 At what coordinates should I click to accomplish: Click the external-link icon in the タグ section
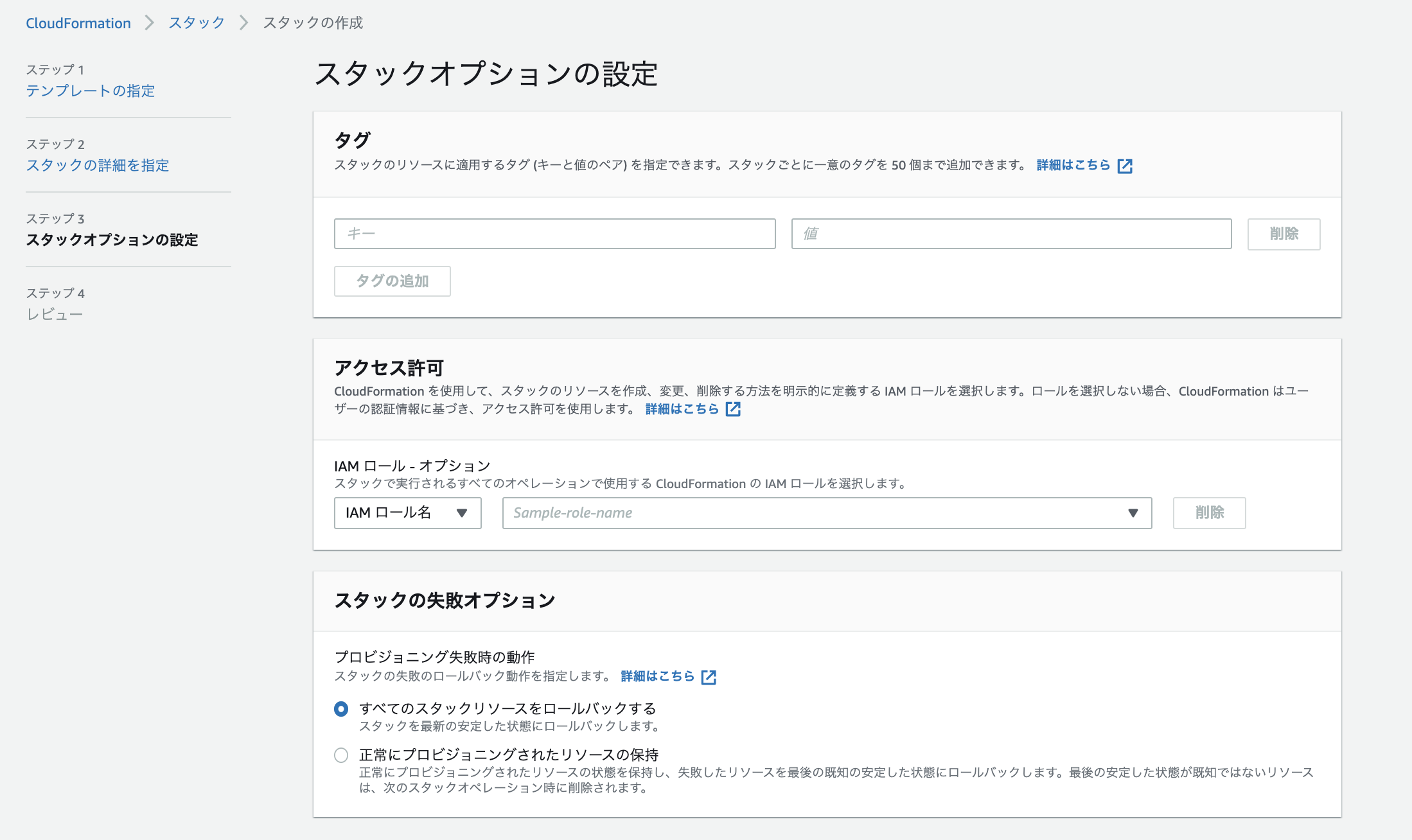pyautogui.click(x=1125, y=166)
